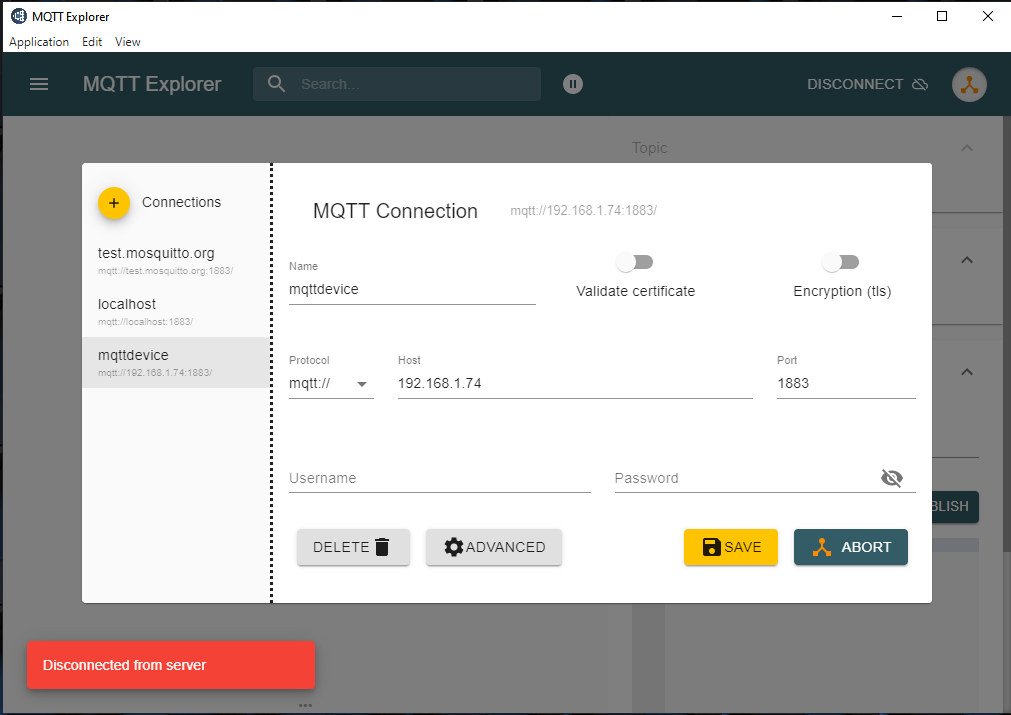Minimize the MQTT Explorer window
This screenshot has width=1011, height=715.
click(896, 16)
